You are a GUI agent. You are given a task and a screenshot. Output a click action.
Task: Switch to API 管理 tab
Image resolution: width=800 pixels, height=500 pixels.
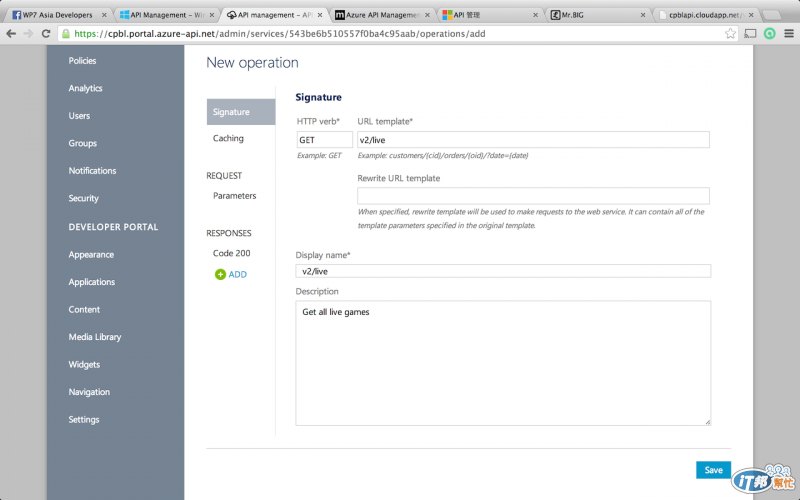(x=490, y=15)
